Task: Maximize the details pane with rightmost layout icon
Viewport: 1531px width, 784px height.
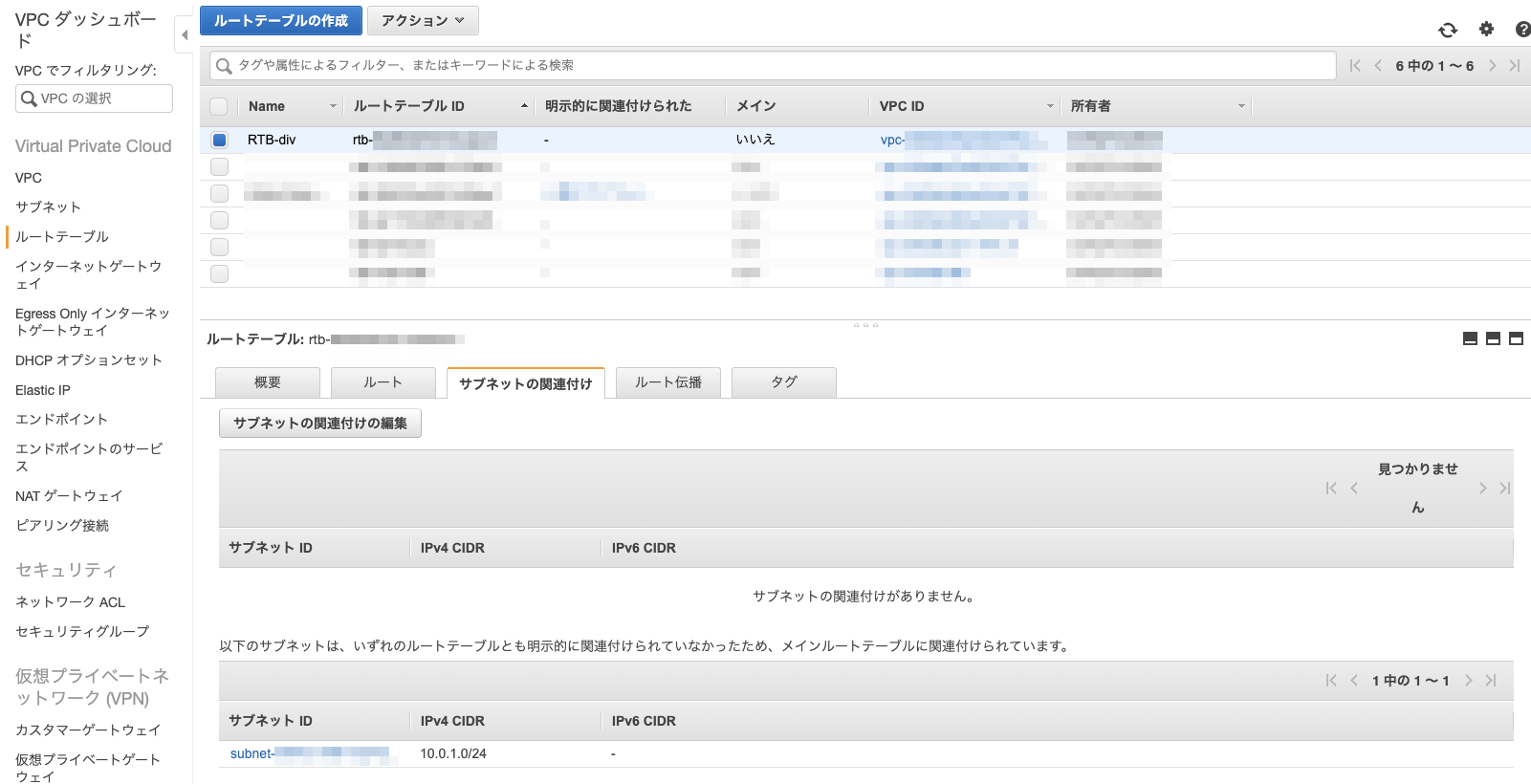Action: [x=1517, y=338]
